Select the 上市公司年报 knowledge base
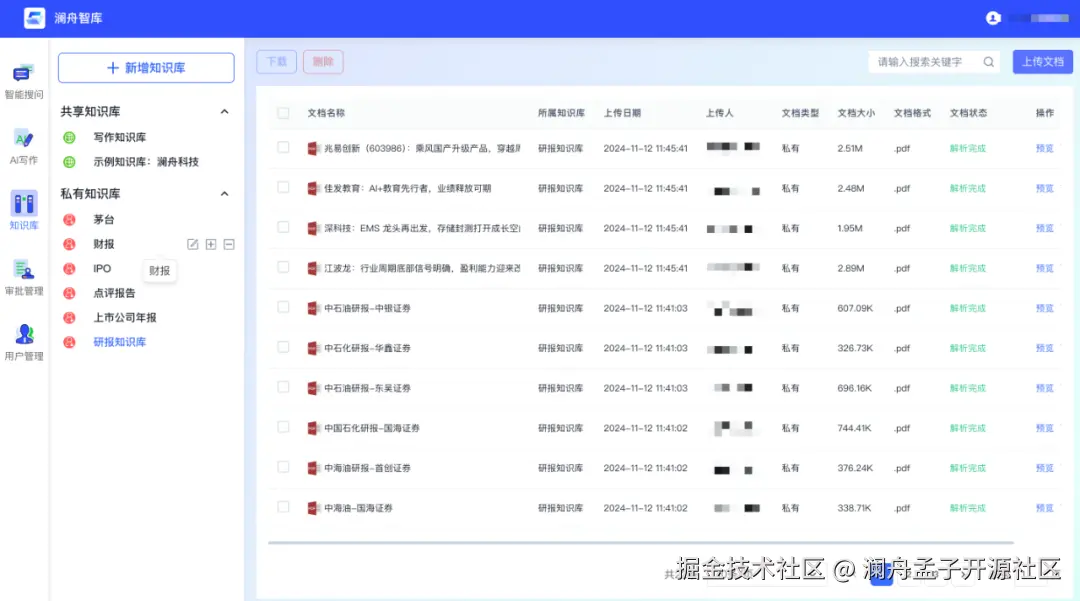The image size is (1080, 601). [125, 317]
